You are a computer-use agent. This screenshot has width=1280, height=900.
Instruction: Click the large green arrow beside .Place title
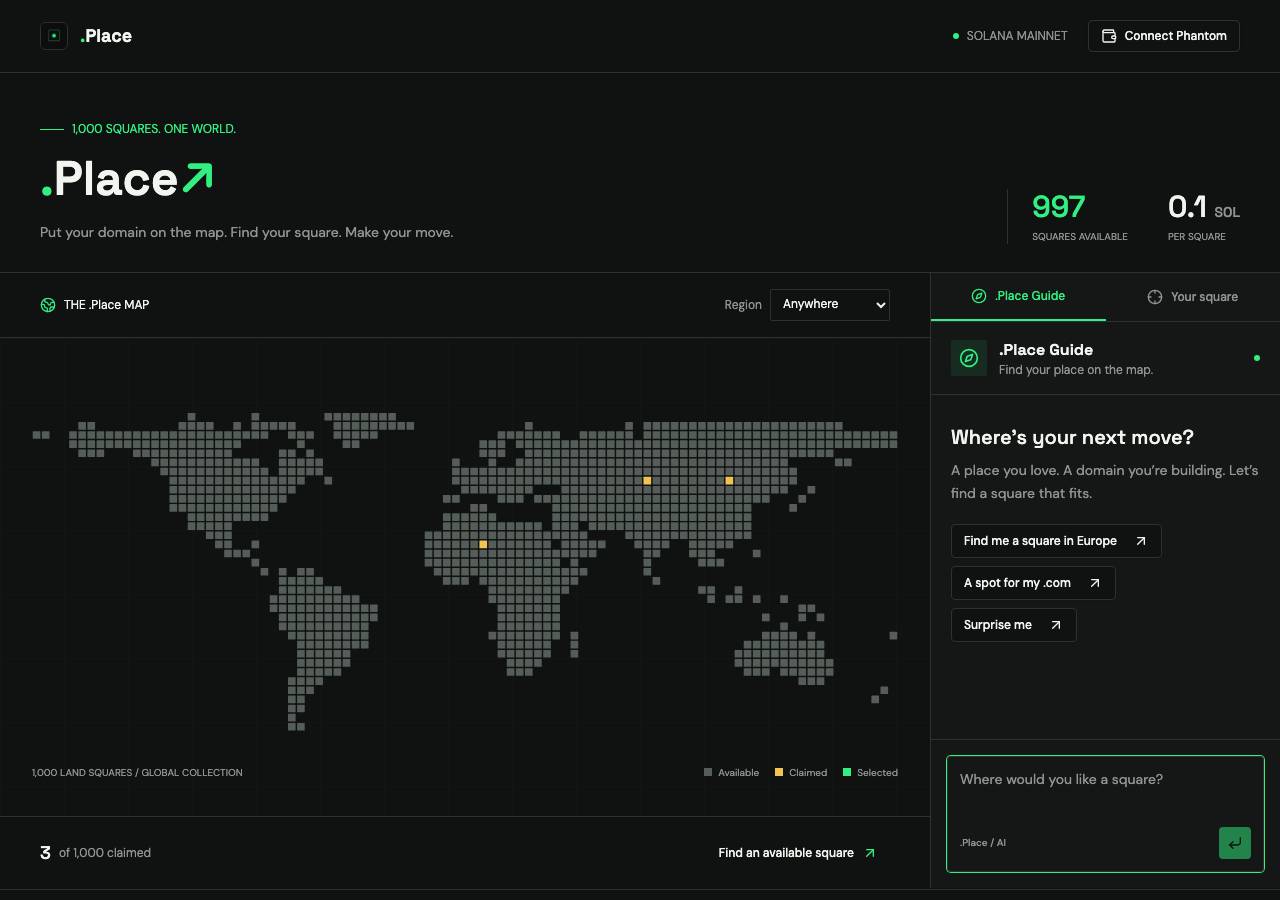(198, 178)
